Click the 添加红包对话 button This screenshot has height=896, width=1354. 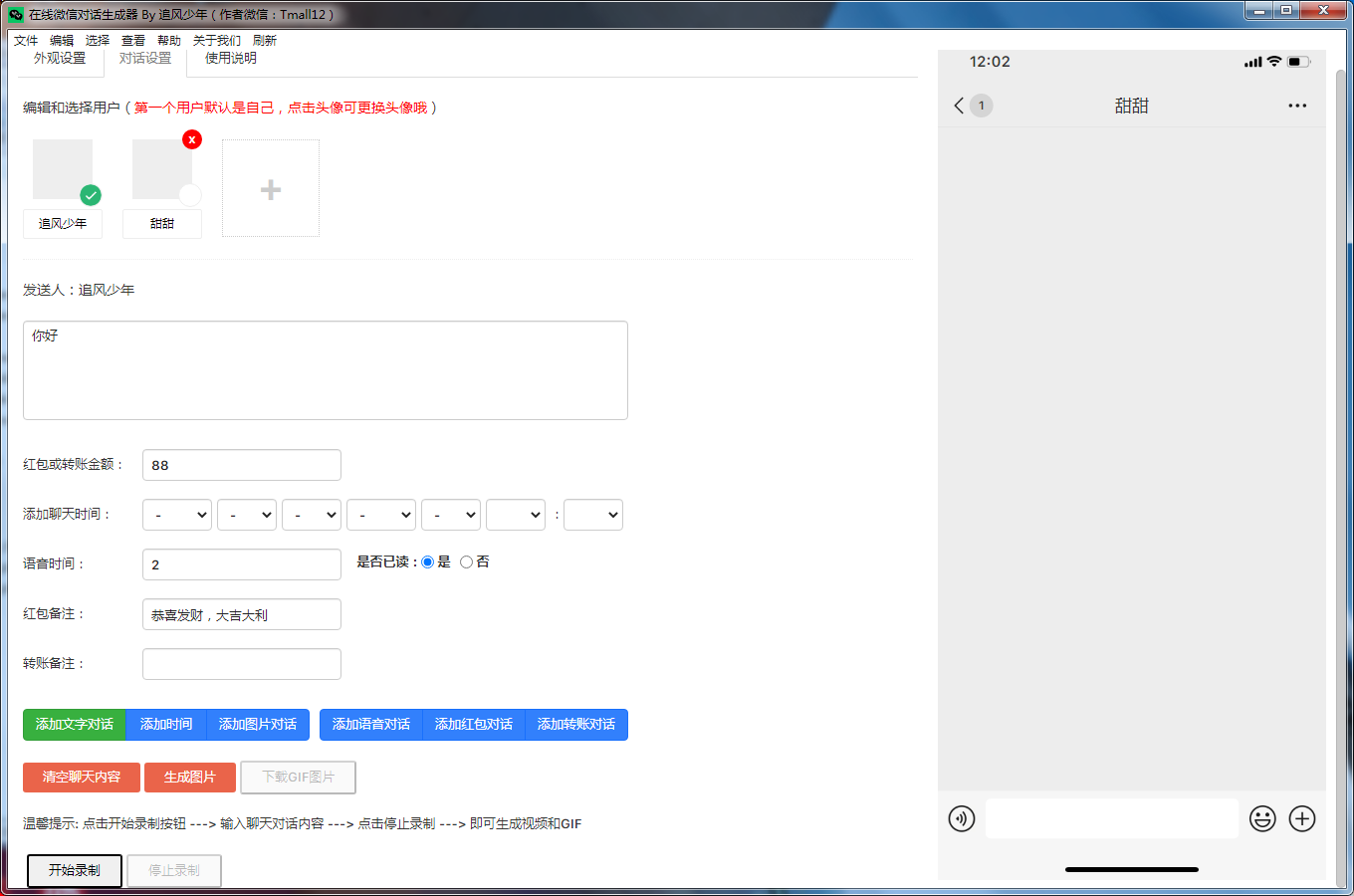(474, 725)
